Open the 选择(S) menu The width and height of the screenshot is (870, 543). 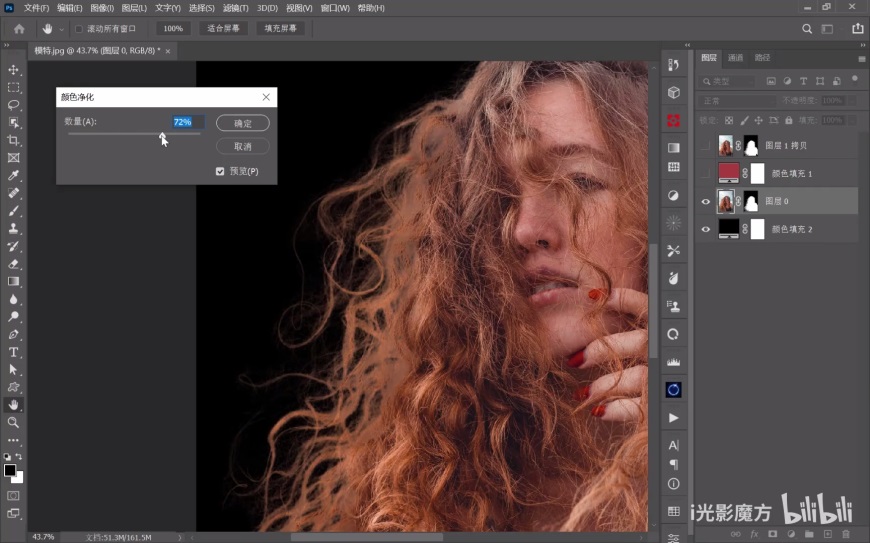pos(201,8)
